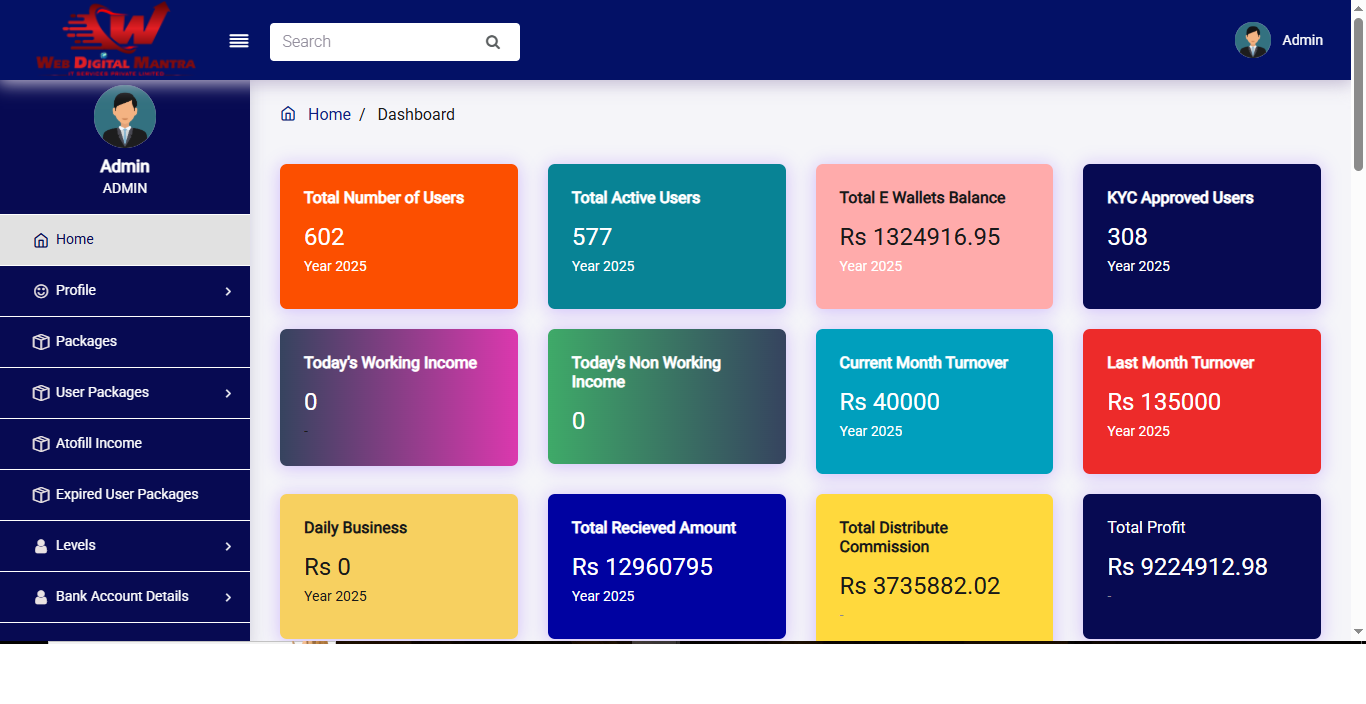Click the Admin profile picture in sidebar
The height and width of the screenshot is (704, 1366).
point(124,116)
